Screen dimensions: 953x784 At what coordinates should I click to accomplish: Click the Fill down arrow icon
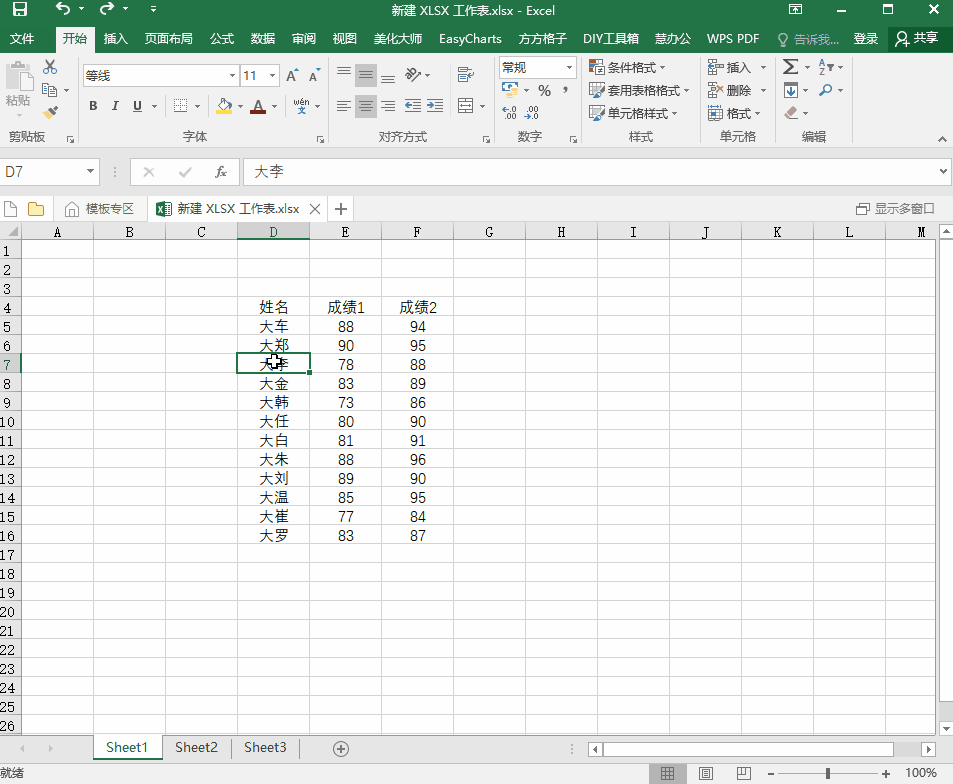click(x=791, y=90)
